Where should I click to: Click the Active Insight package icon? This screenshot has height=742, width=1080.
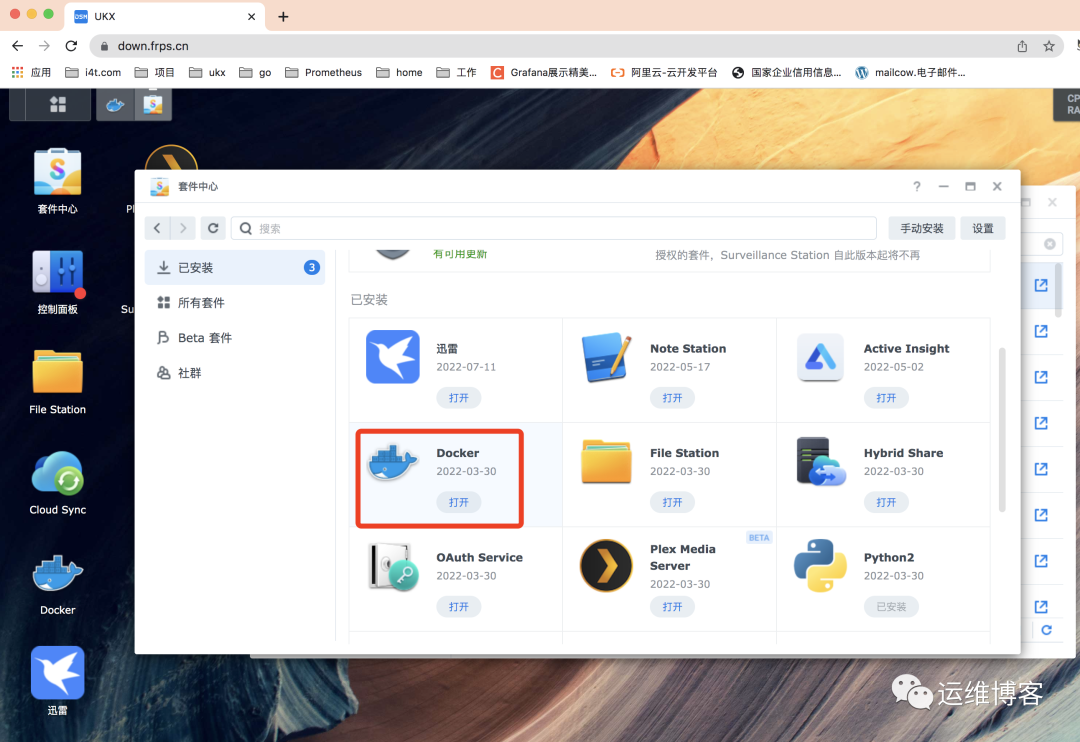pyautogui.click(x=820, y=357)
